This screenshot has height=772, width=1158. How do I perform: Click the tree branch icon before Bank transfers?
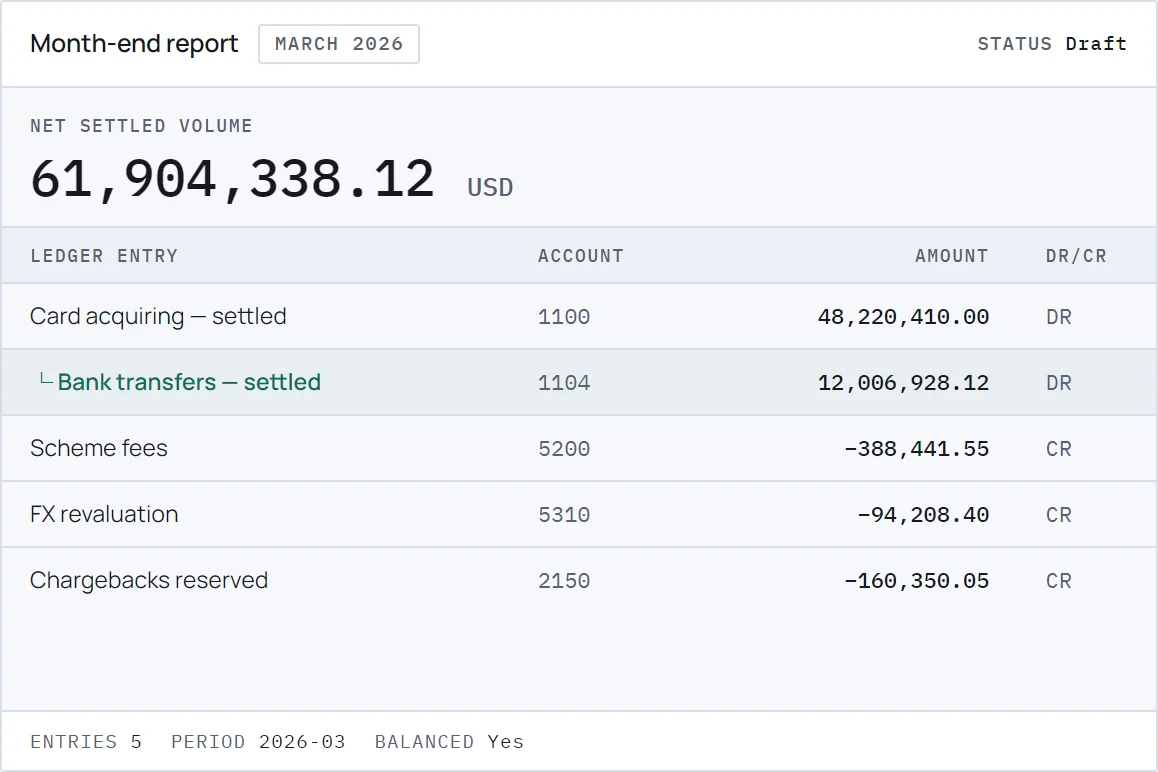(46, 380)
